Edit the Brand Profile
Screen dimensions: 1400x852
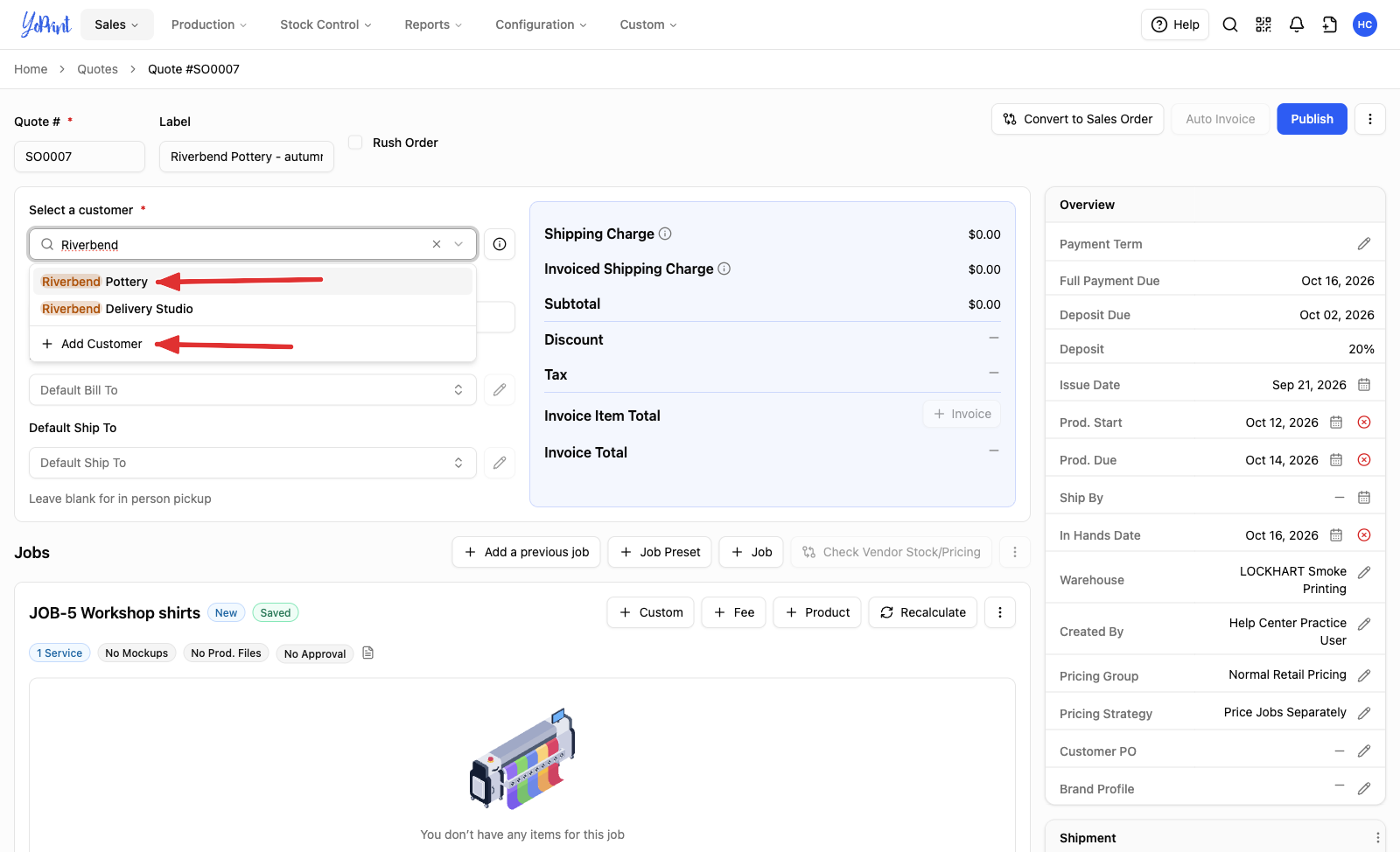[1364, 788]
